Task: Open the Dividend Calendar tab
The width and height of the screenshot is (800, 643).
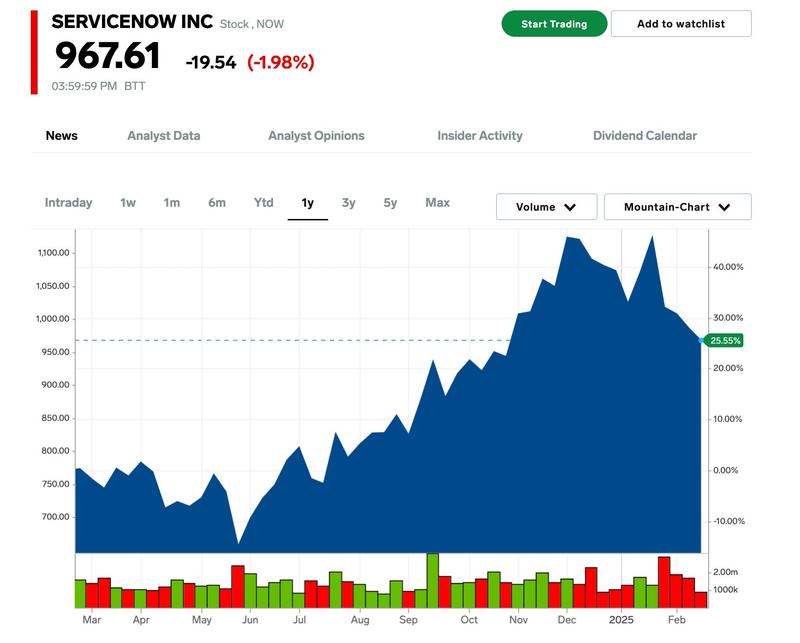Action: (x=645, y=136)
